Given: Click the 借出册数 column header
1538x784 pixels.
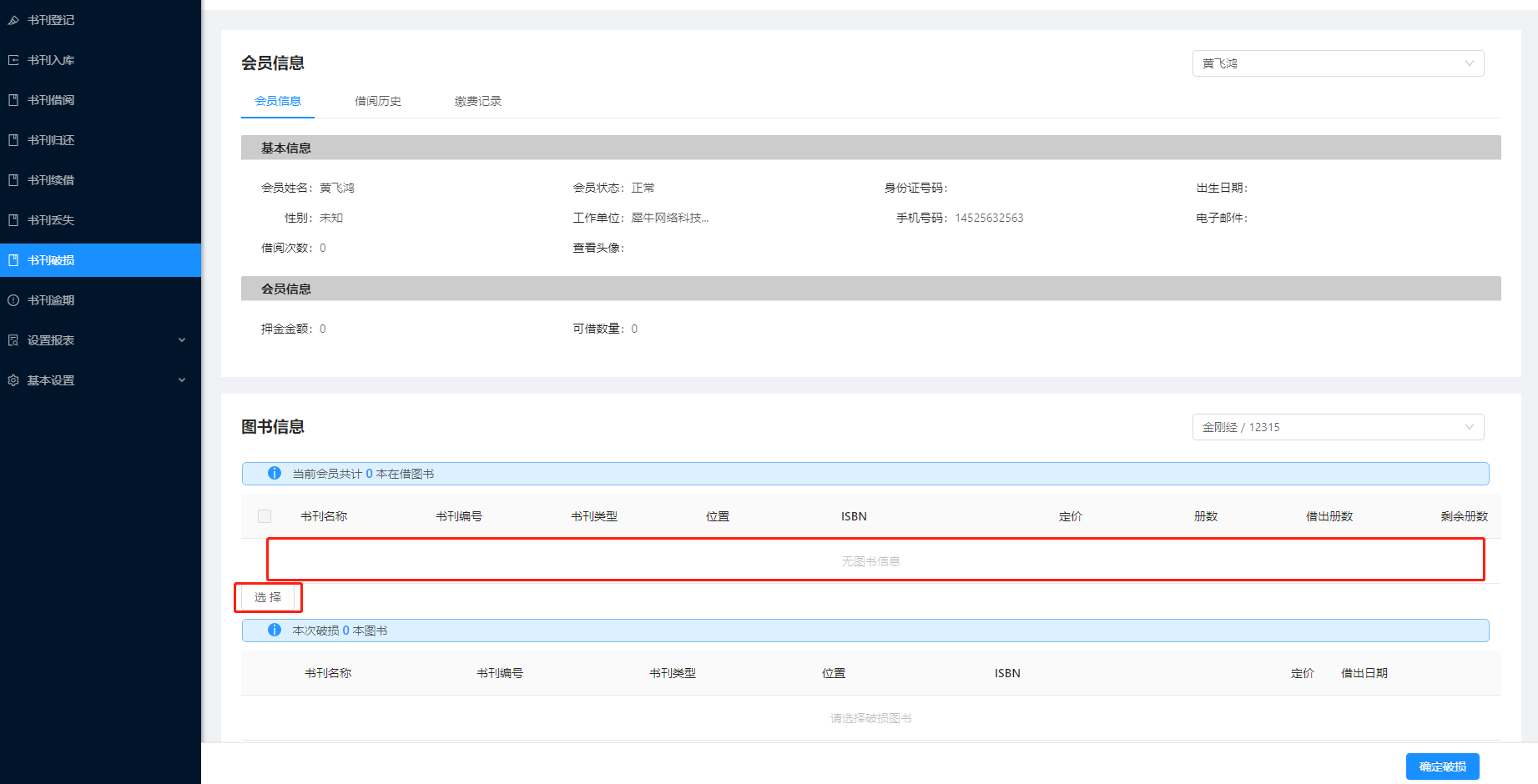Looking at the screenshot, I should point(1329,516).
